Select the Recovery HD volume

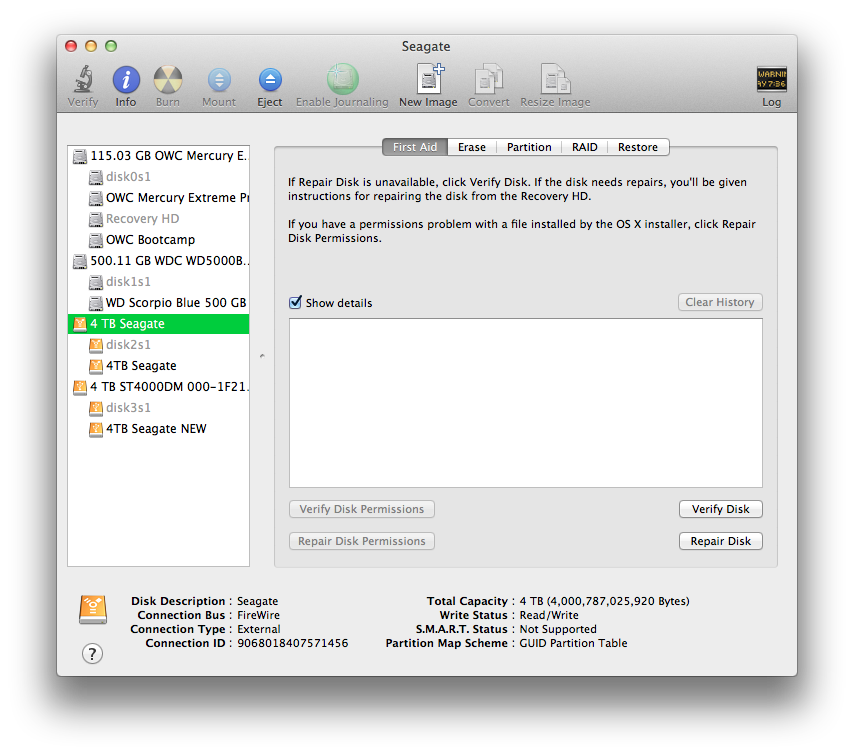tap(158, 219)
